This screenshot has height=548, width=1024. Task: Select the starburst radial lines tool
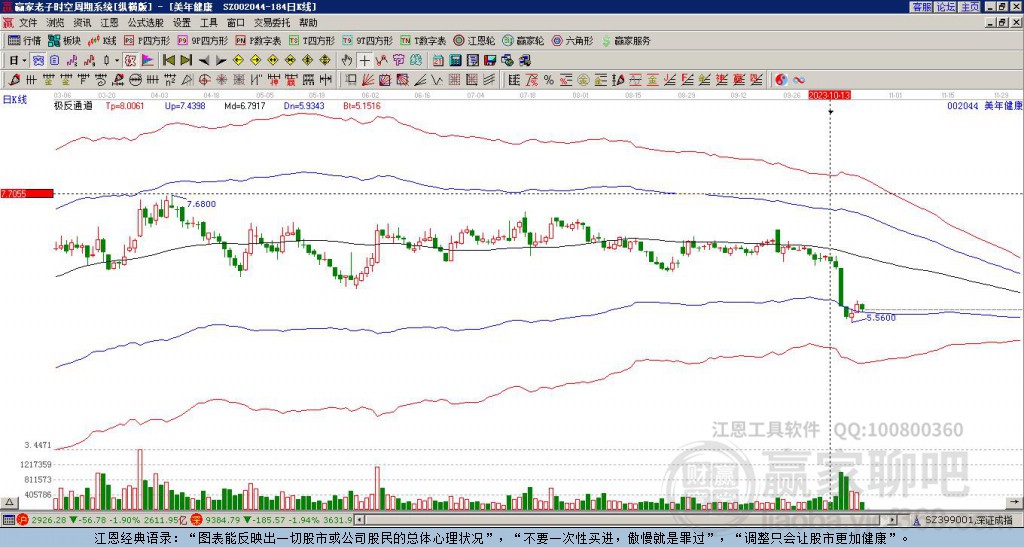click(221, 80)
